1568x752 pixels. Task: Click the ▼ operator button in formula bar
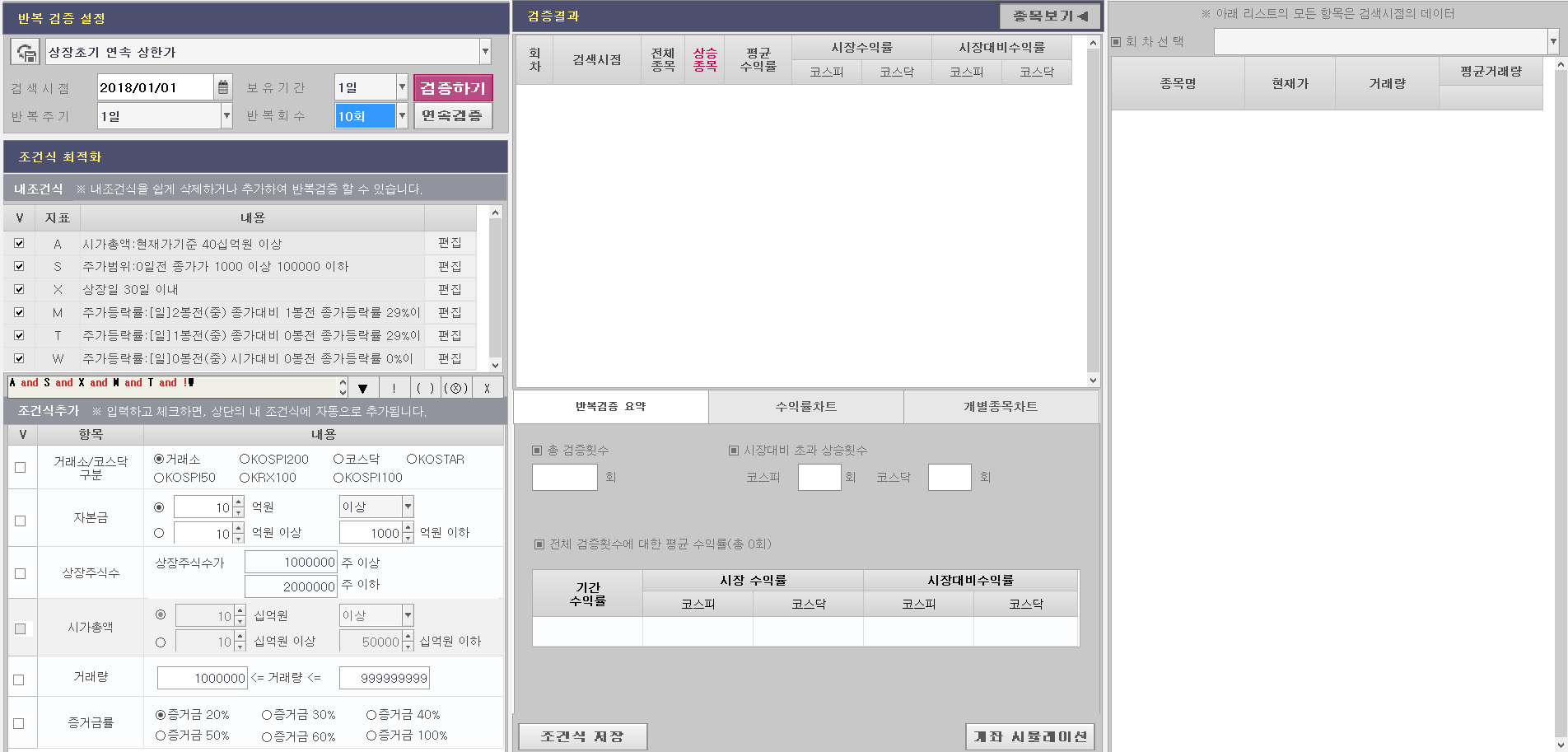[362, 388]
